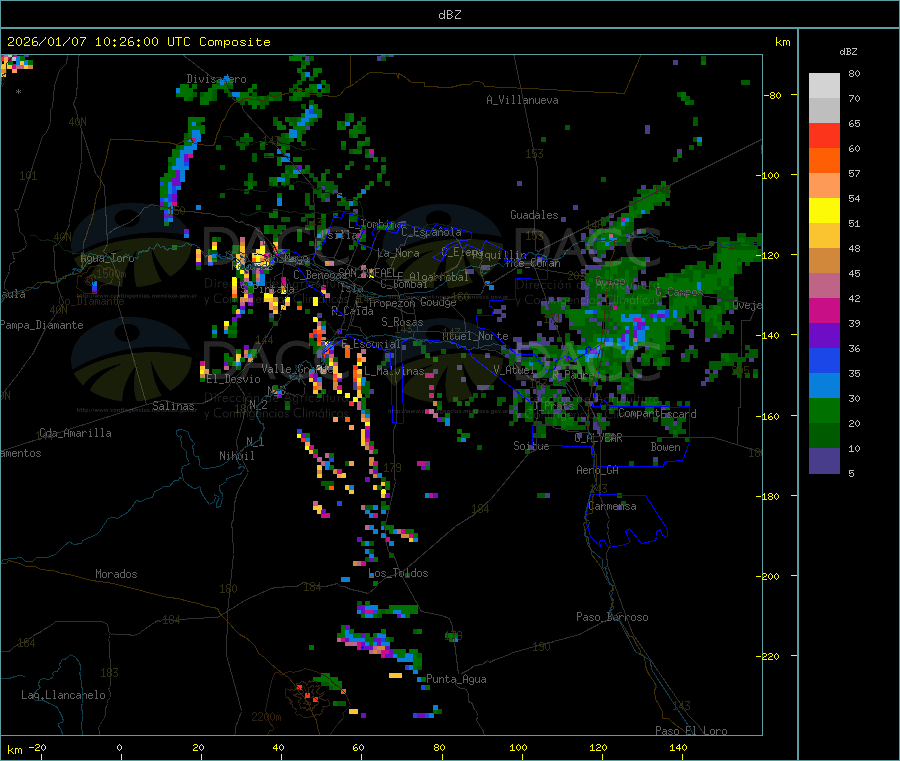
Task: Click the Agua_Toro location label
Action: pyautogui.click(x=107, y=258)
